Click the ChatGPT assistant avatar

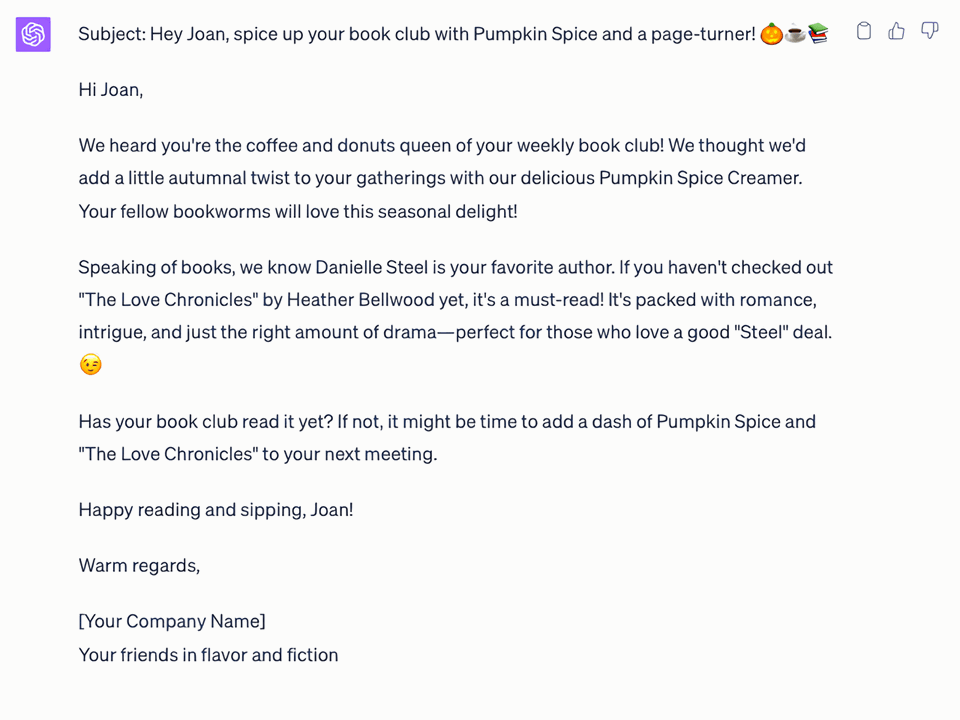[x=32, y=34]
